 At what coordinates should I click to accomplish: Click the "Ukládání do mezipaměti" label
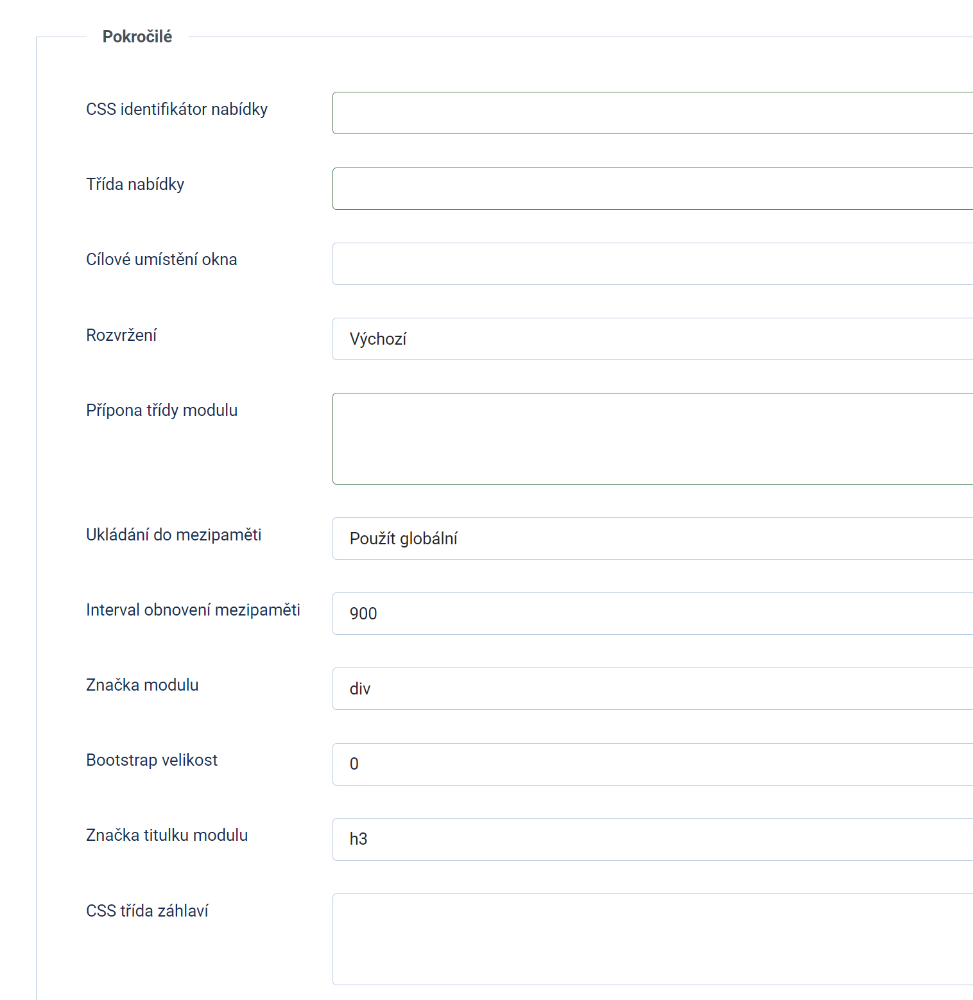click(174, 534)
